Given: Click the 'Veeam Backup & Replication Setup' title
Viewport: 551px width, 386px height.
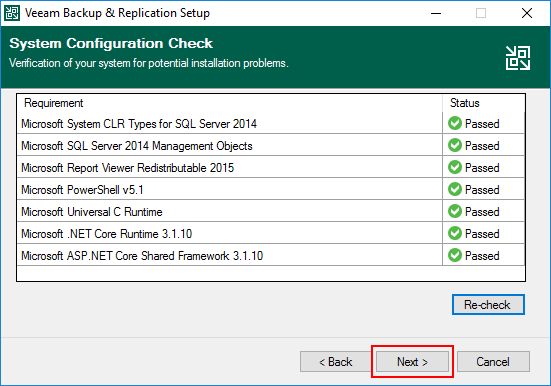Looking at the screenshot, I should tap(117, 13).
